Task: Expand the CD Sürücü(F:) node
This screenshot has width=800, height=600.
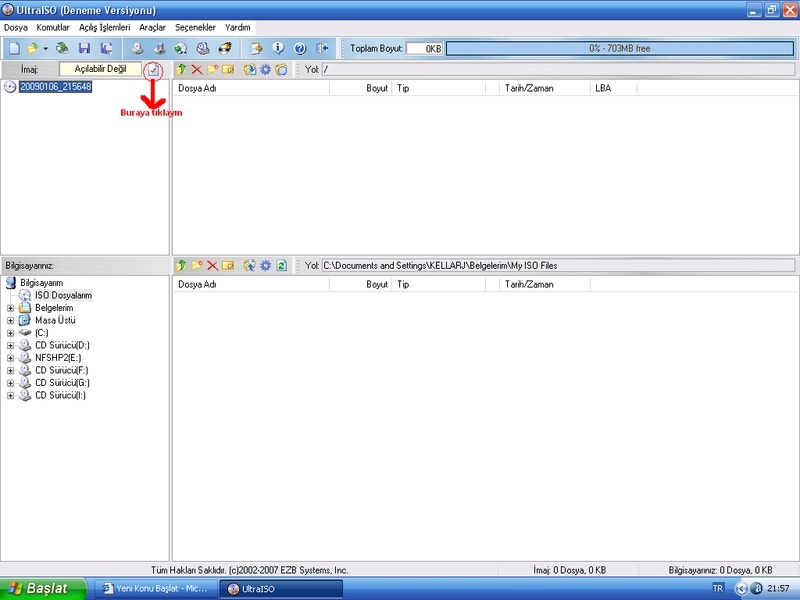Action: (10, 370)
